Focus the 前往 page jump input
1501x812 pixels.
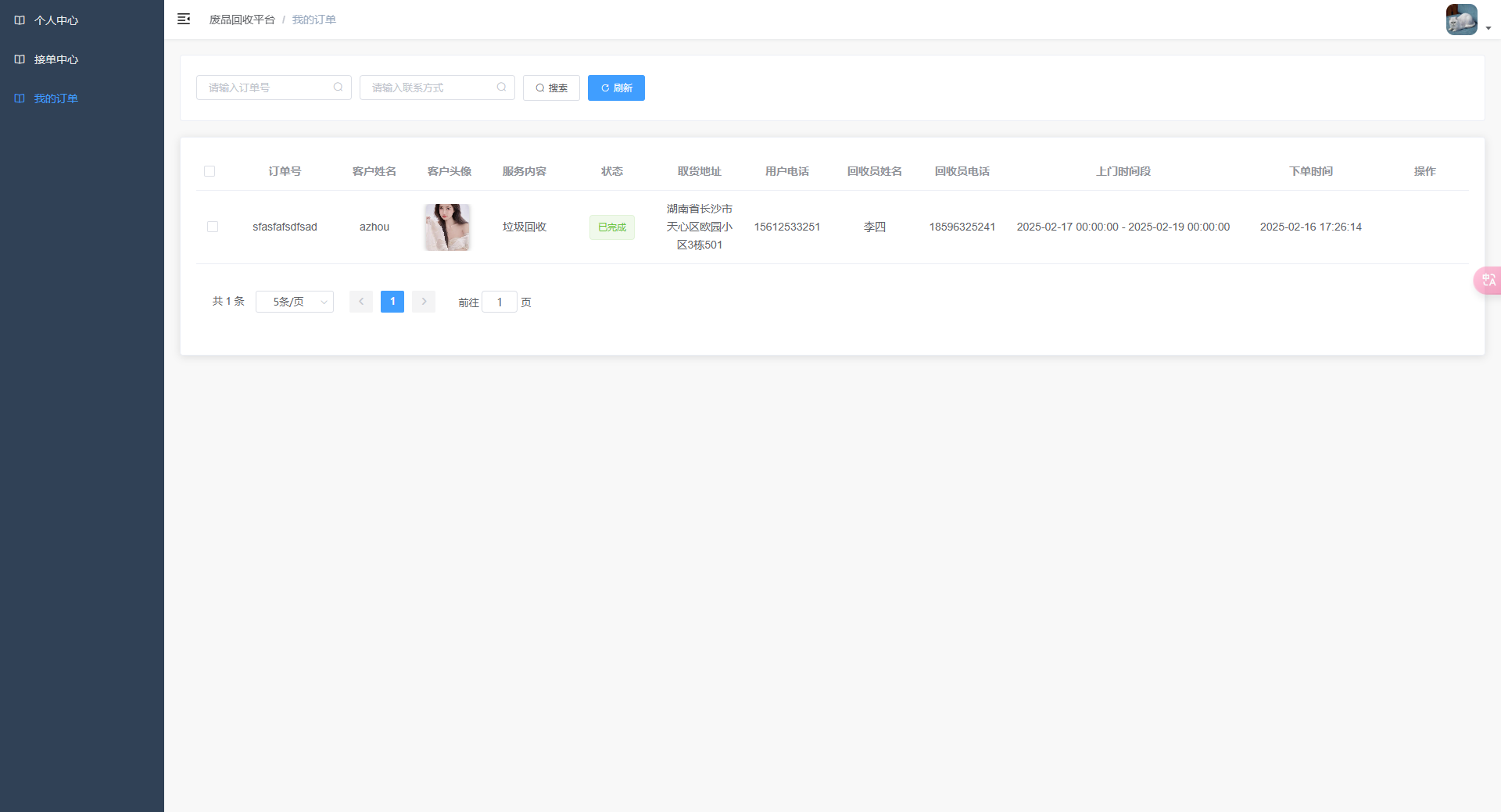(x=500, y=302)
